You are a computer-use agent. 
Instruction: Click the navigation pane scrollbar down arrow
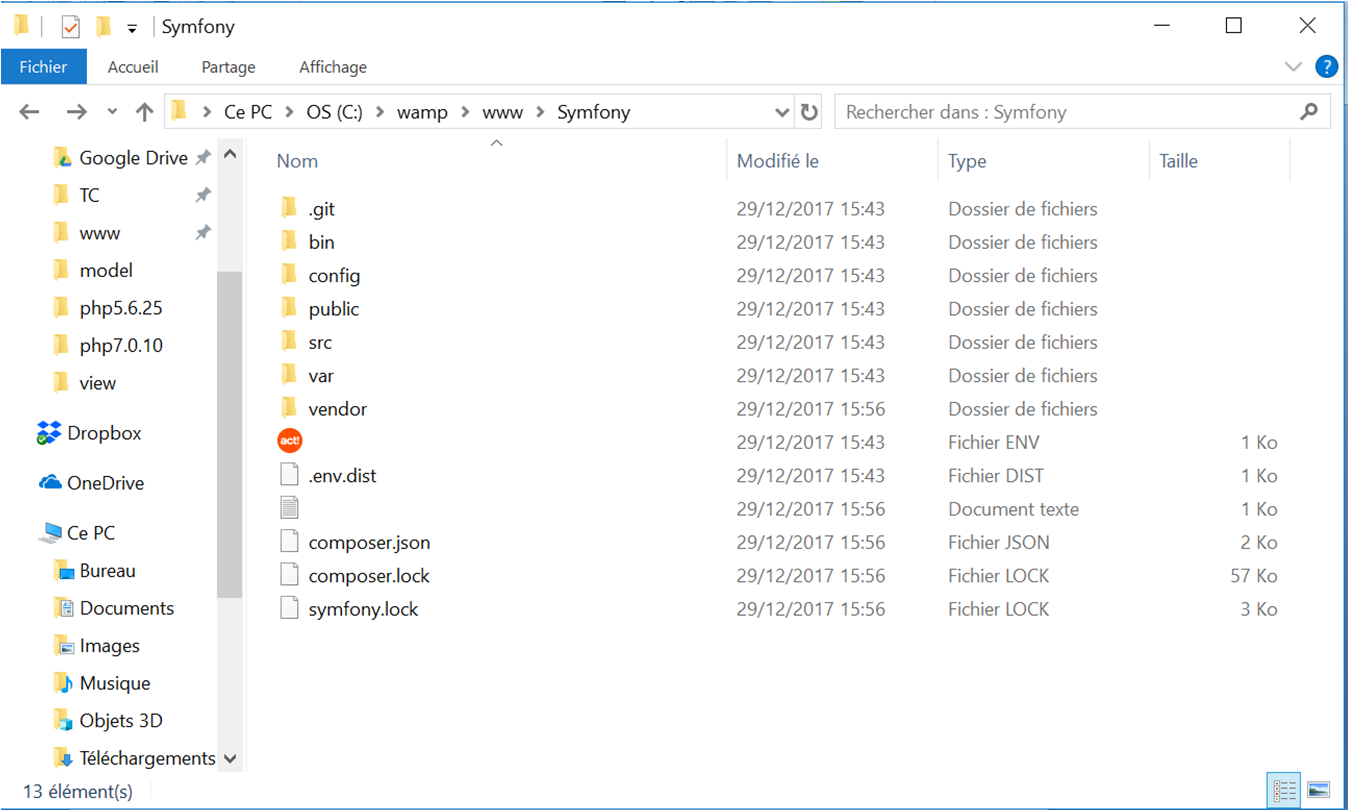point(230,759)
